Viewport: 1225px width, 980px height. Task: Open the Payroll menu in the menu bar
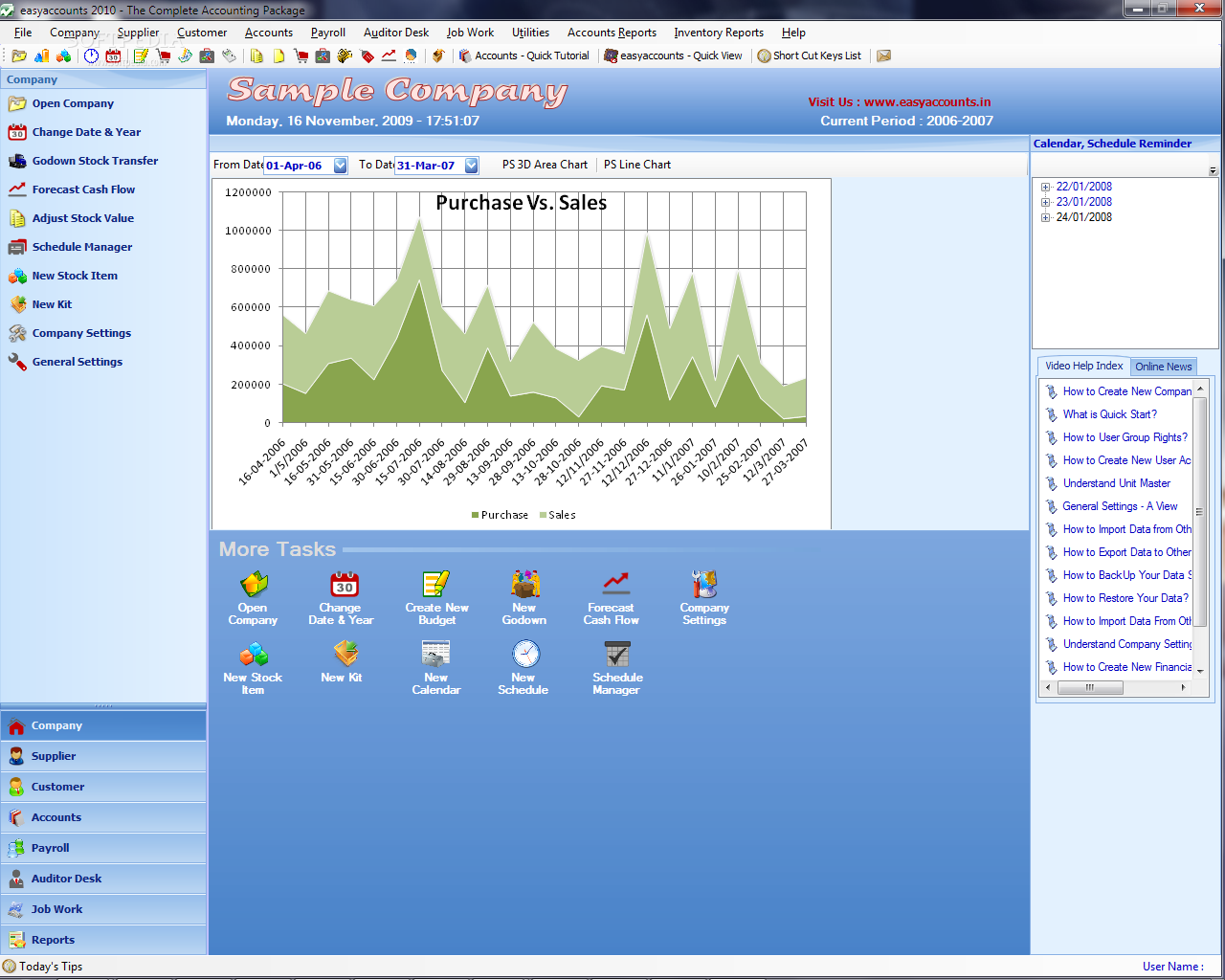[x=327, y=33]
